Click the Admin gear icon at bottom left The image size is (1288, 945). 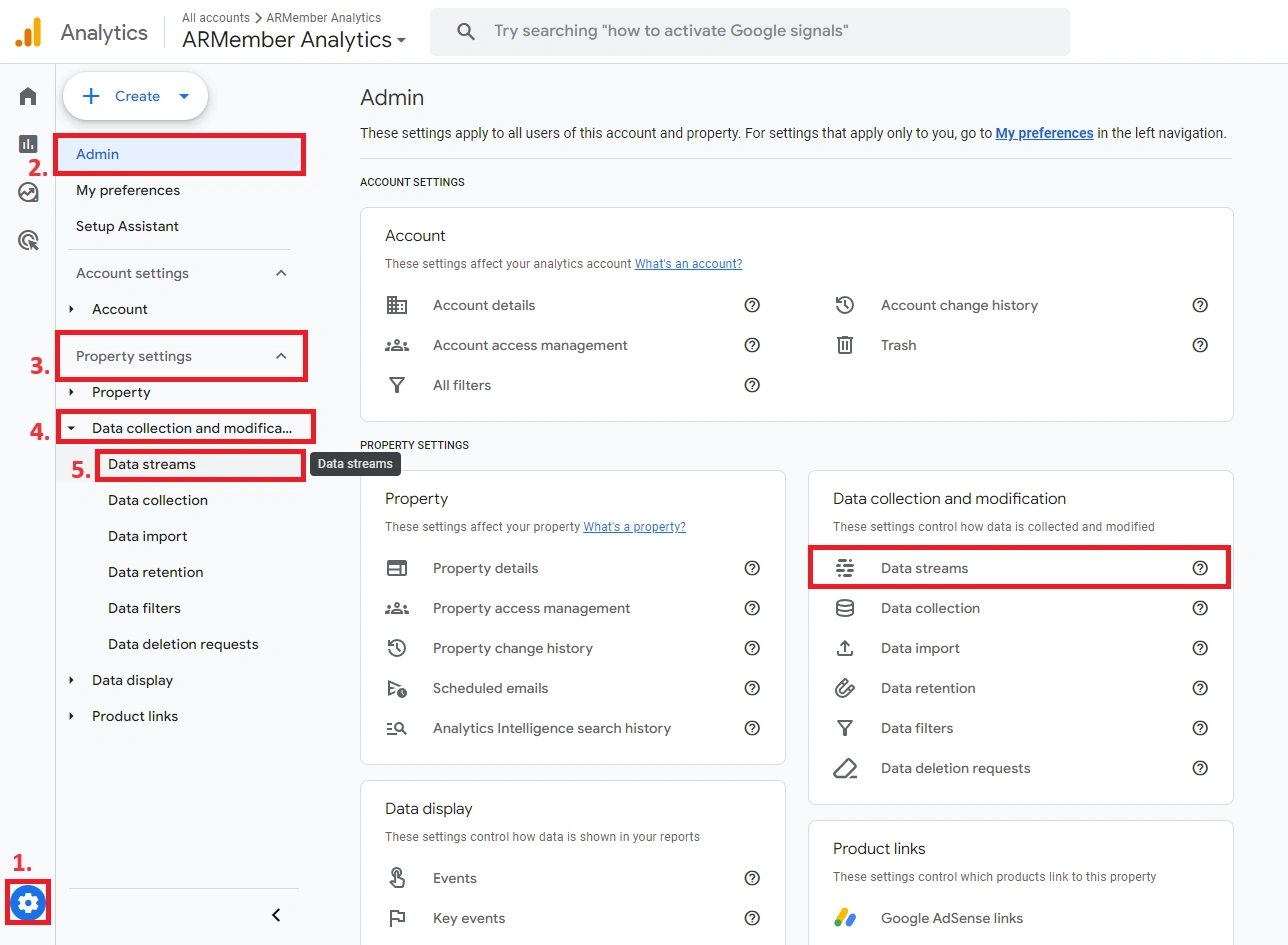pyautogui.click(x=28, y=903)
